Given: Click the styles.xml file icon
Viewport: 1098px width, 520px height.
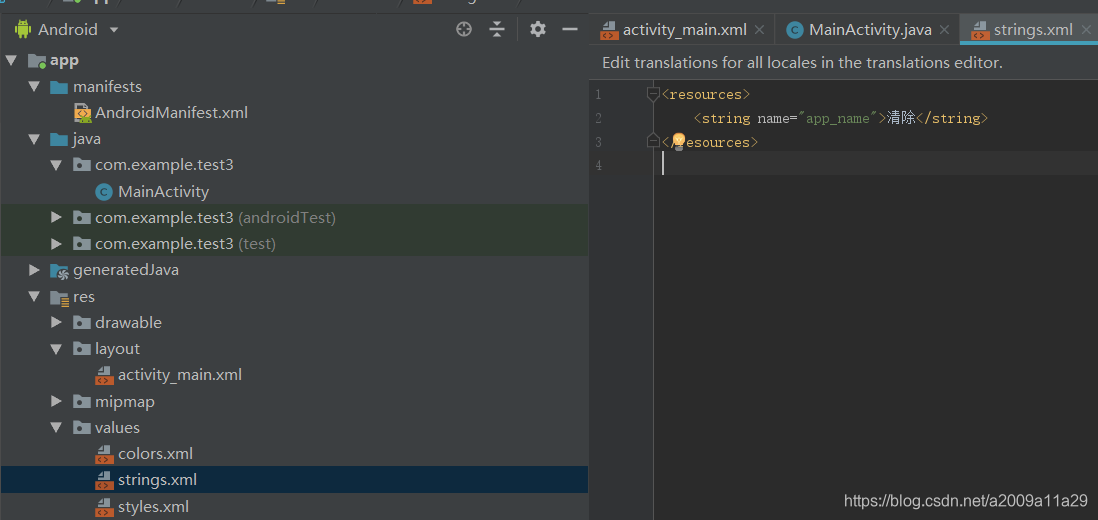Looking at the screenshot, I should (104, 507).
